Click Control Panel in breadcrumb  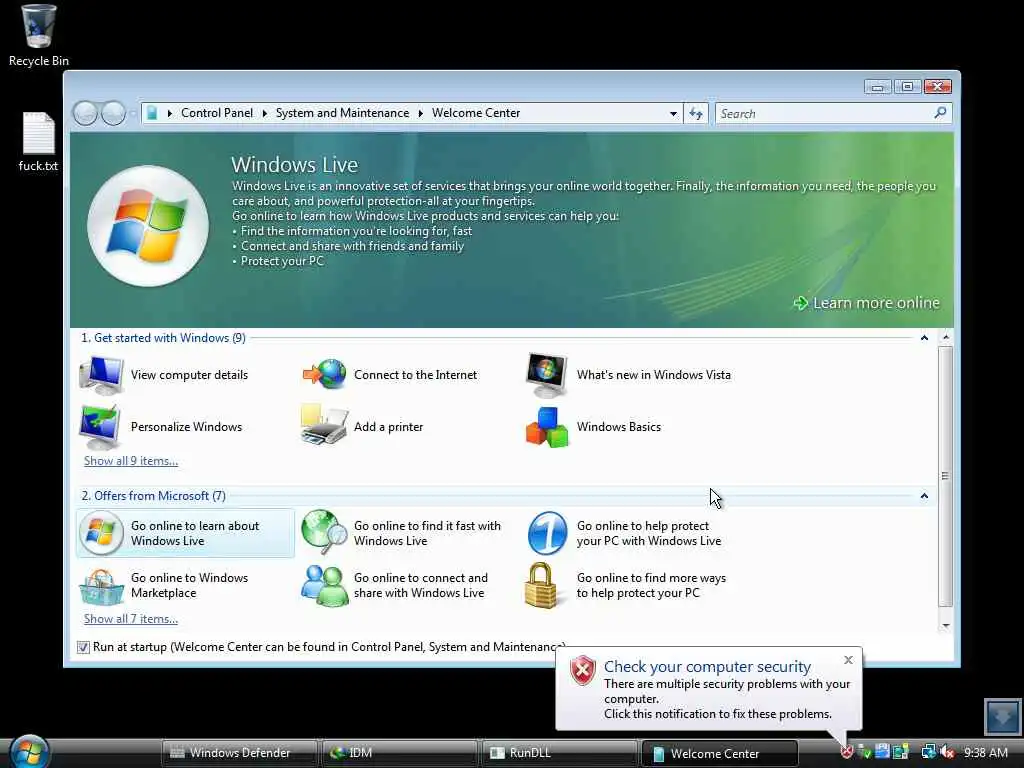point(217,113)
